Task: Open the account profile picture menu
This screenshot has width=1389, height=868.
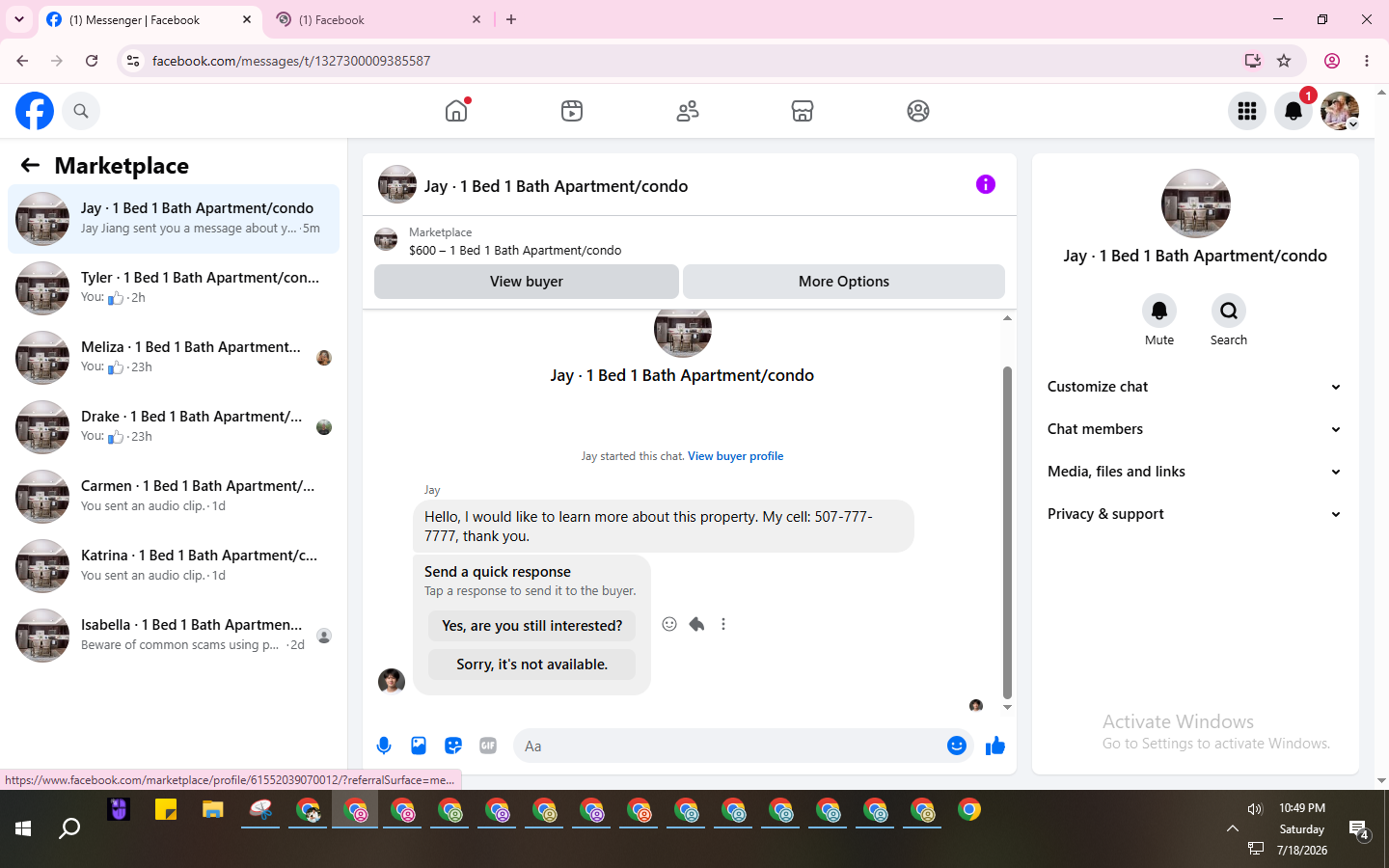Action: 1340,111
